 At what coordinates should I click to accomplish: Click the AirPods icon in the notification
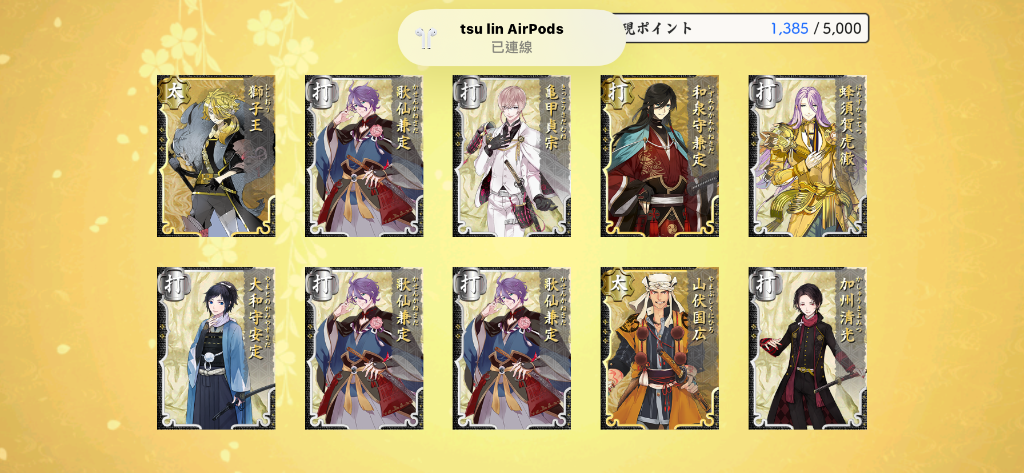pos(425,38)
